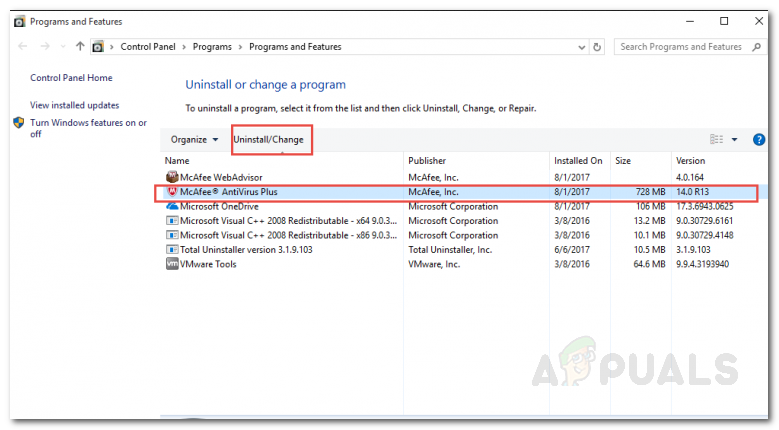
Task: Click the change view icon
Action: coord(716,140)
